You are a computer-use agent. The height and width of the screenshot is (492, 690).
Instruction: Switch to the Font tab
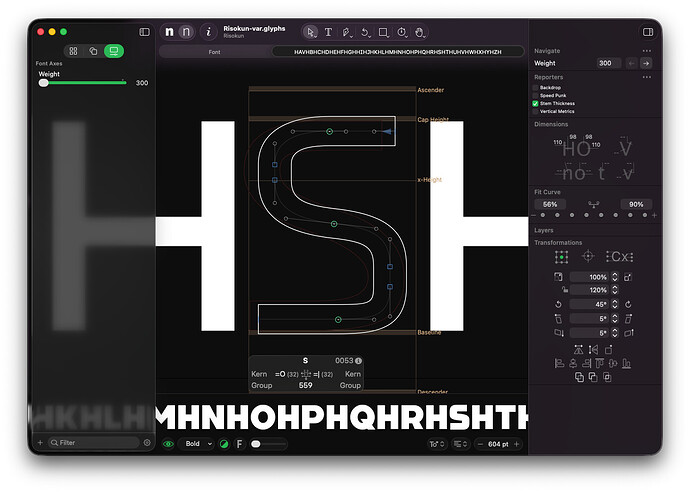(x=215, y=52)
